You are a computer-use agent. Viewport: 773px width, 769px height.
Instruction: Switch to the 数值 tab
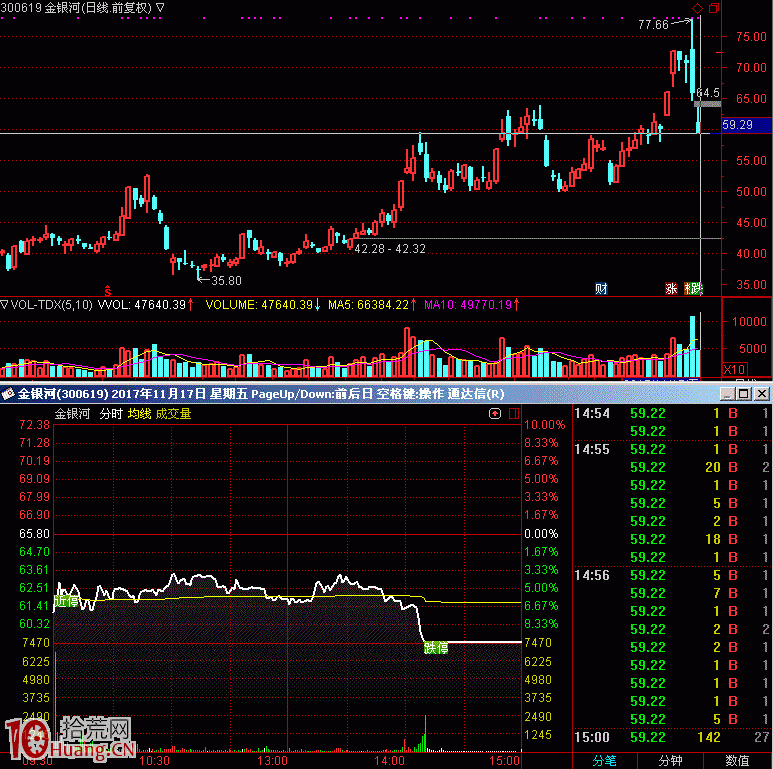click(737, 761)
